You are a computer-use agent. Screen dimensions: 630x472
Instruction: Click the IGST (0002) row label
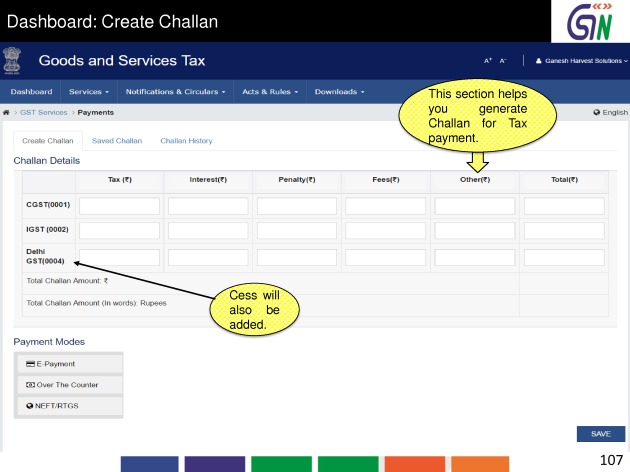47,229
